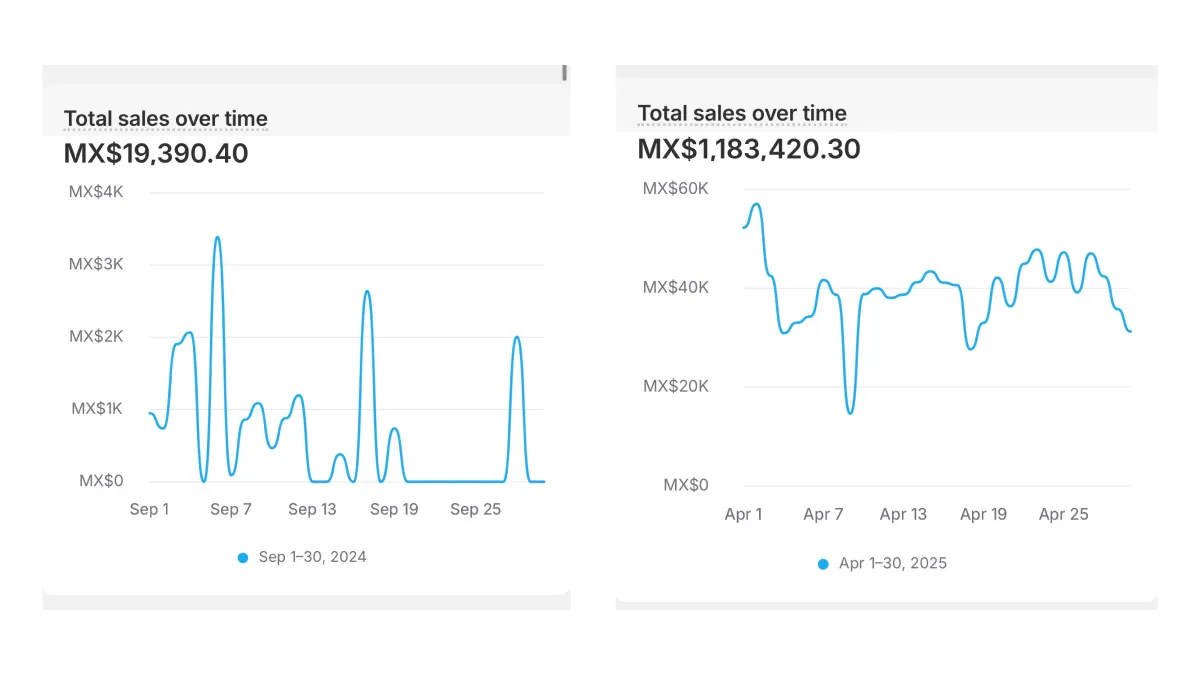1200x675 pixels.
Task: Click the highest peak in the September chart
Action: point(217,238)
